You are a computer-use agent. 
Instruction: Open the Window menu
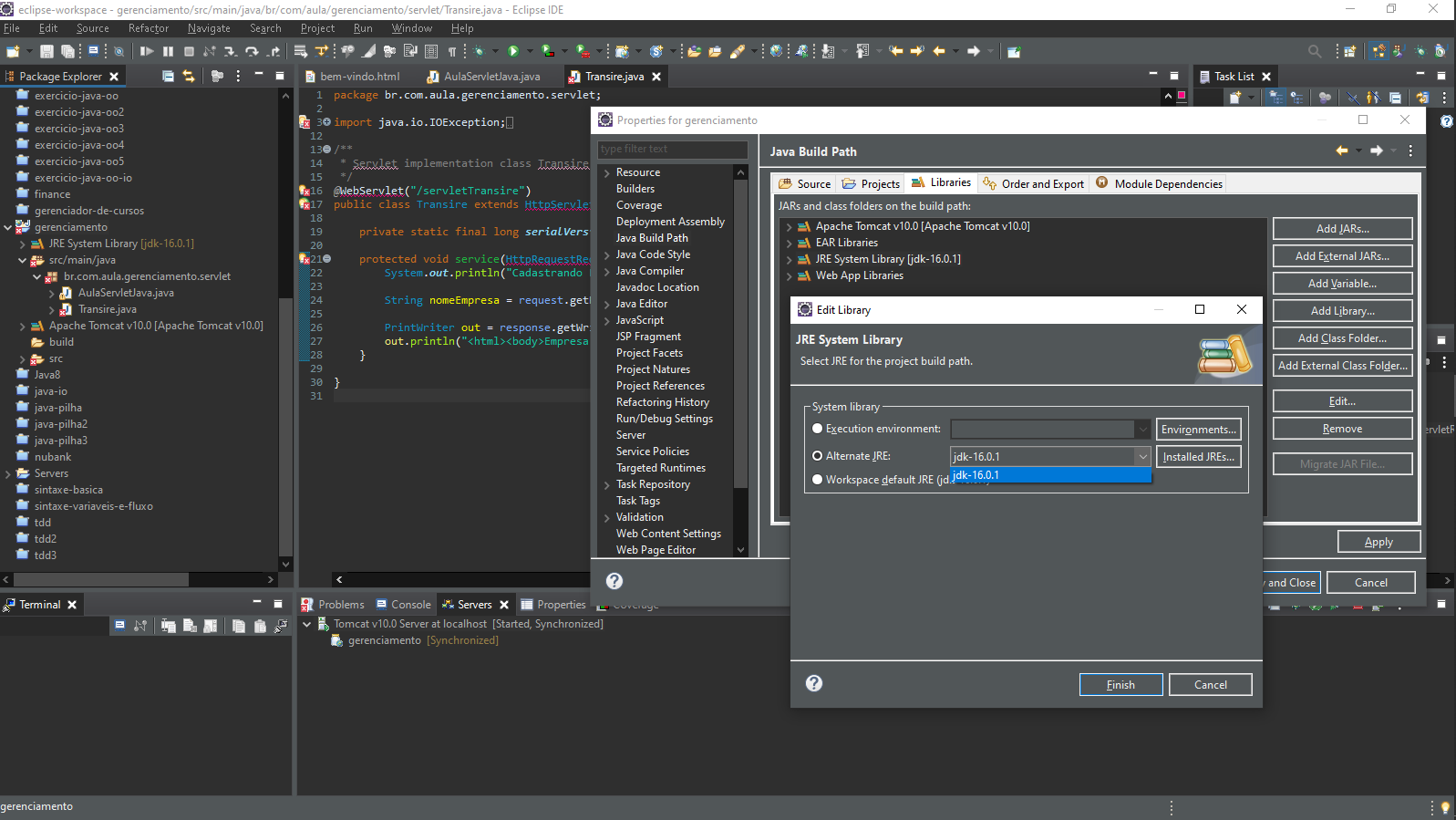click(x=412, y=28)
